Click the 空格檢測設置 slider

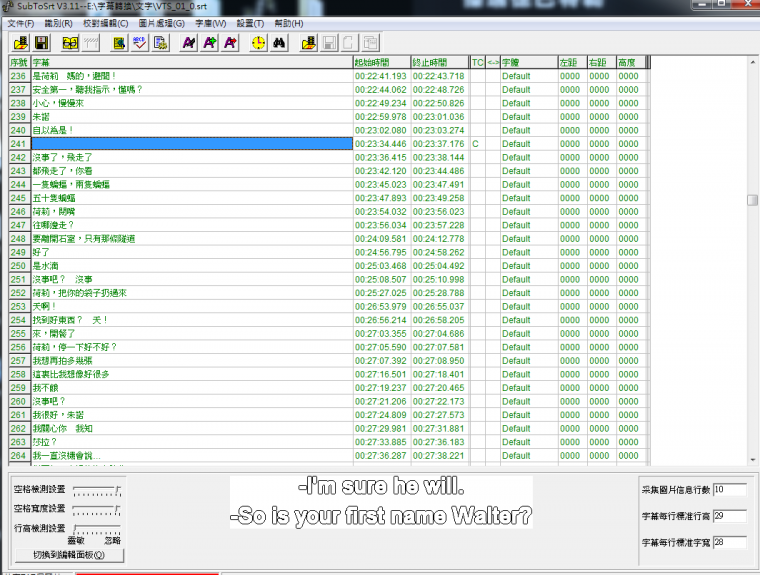point(96,491)
